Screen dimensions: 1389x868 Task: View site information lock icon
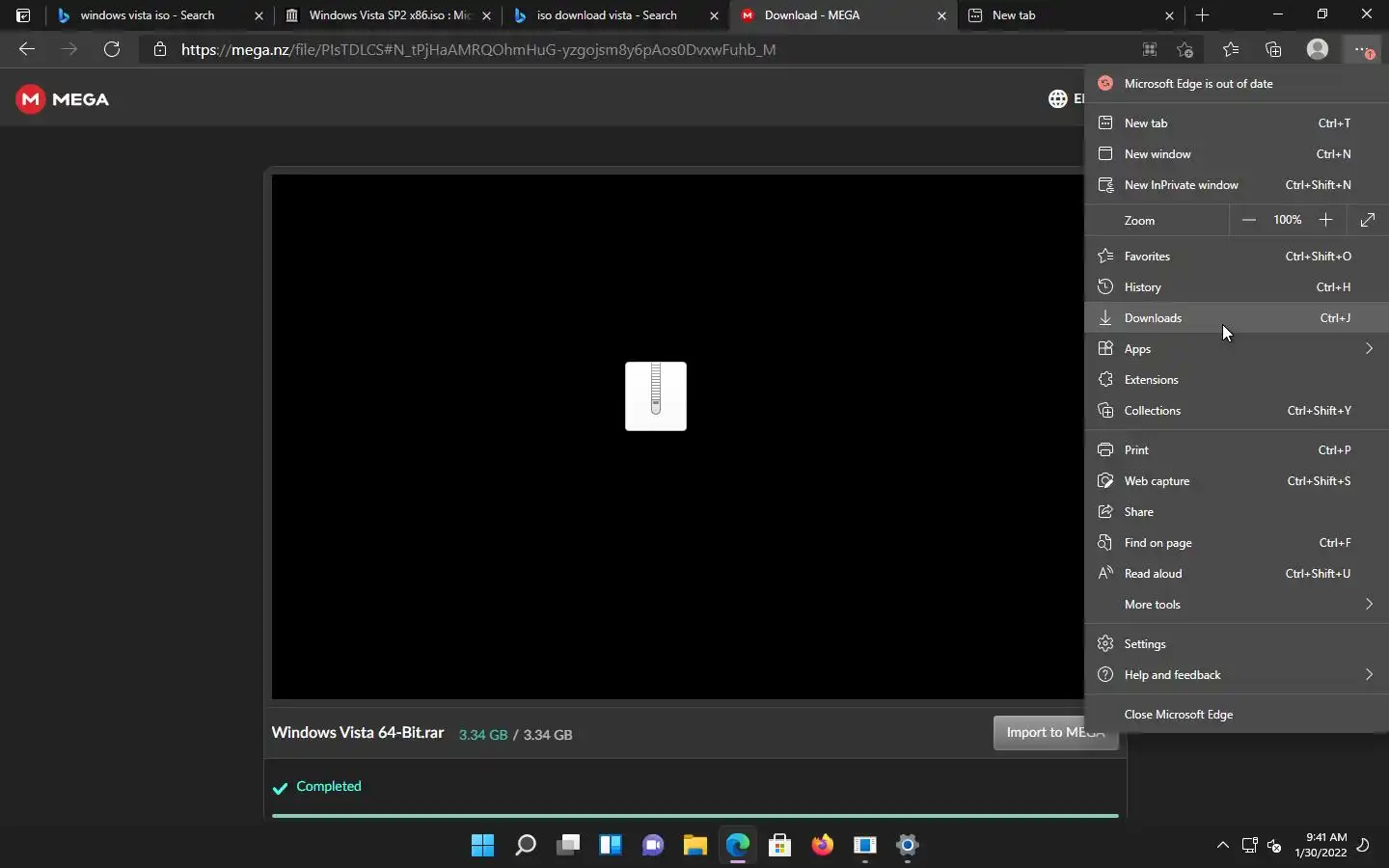click(160, 49)
